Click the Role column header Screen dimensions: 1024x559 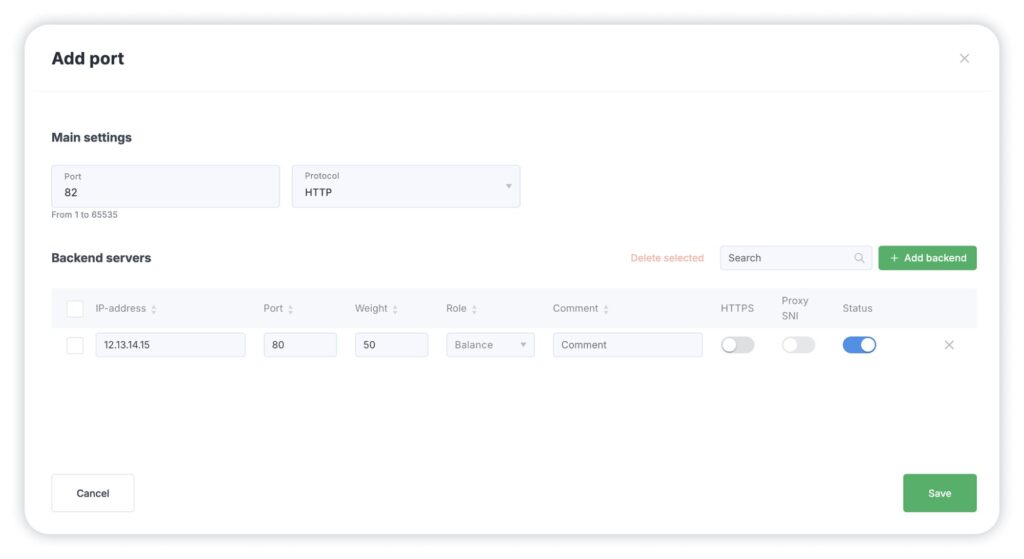pos(456,308)
